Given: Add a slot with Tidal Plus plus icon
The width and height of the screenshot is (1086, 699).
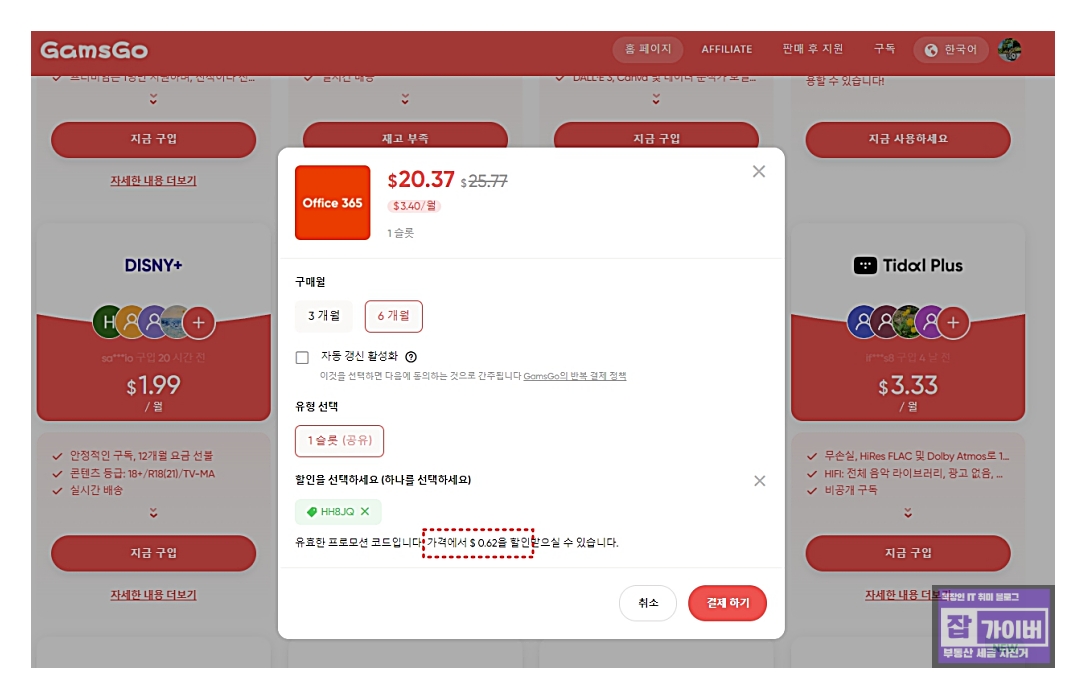Looking at the screenshot, I should 953,322.
